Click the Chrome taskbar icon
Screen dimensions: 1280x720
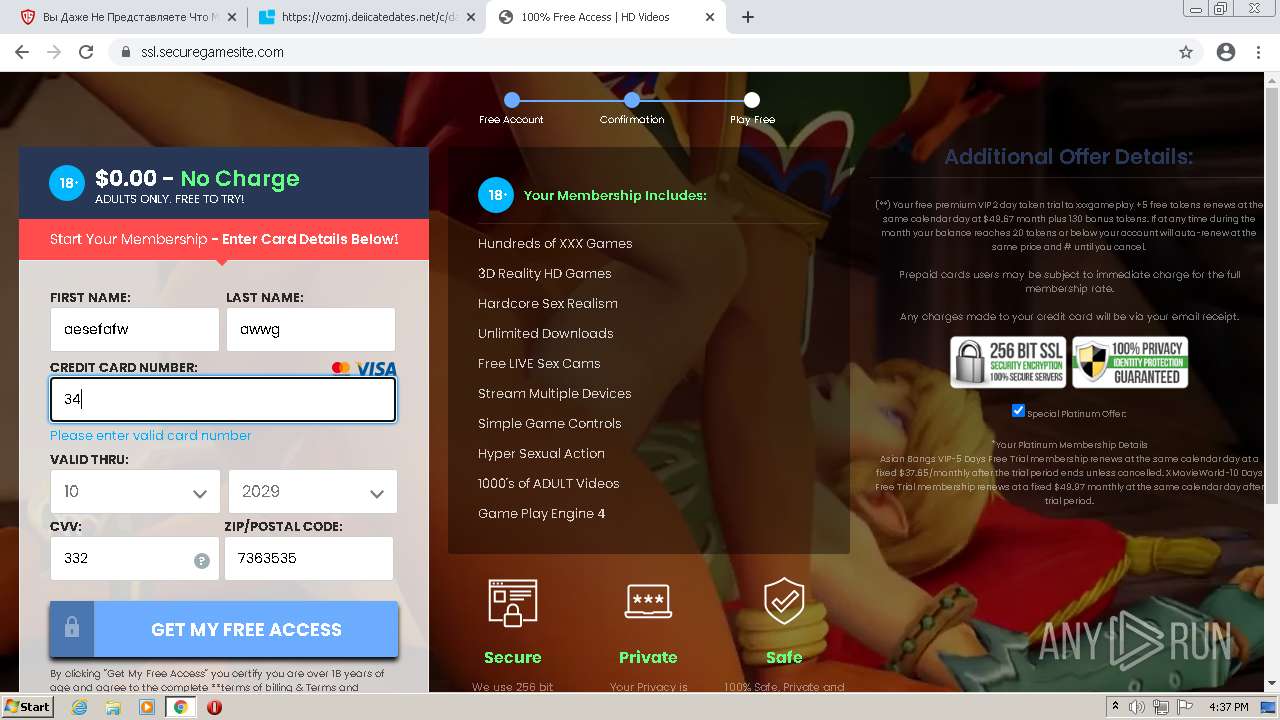pyautogui.click(x=181, y=707)
